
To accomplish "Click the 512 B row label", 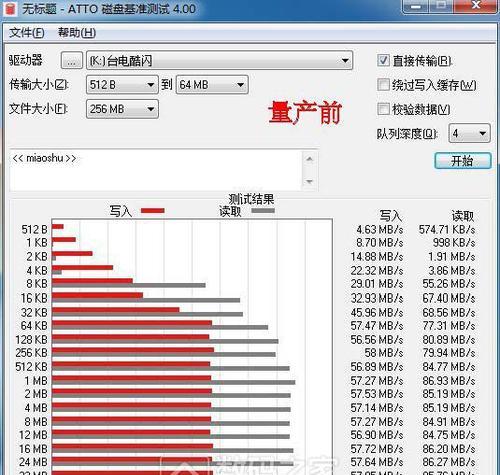I will pyautogui.click(x=34, y=230).
